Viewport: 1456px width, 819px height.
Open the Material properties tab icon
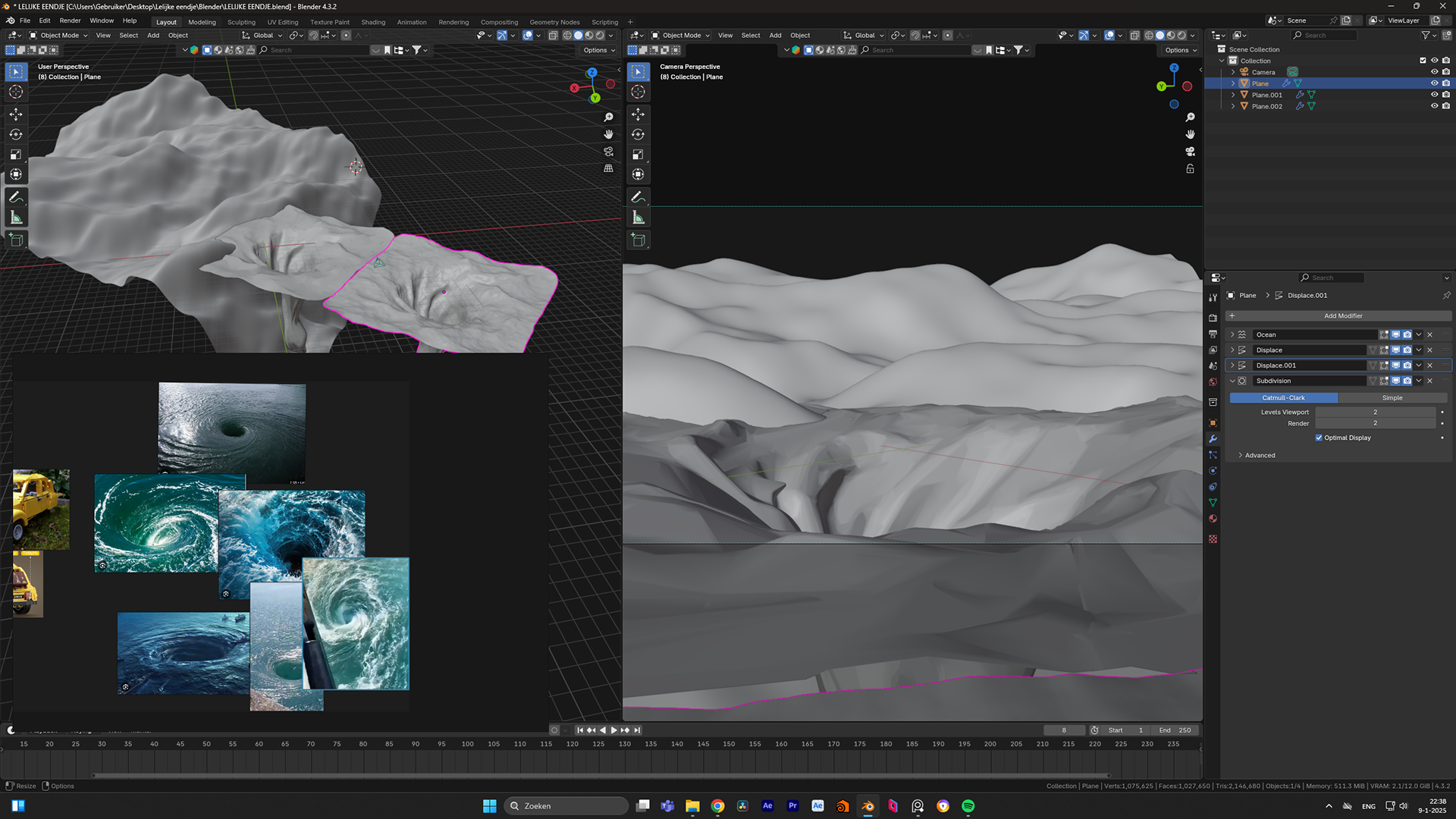(1213, 519)
